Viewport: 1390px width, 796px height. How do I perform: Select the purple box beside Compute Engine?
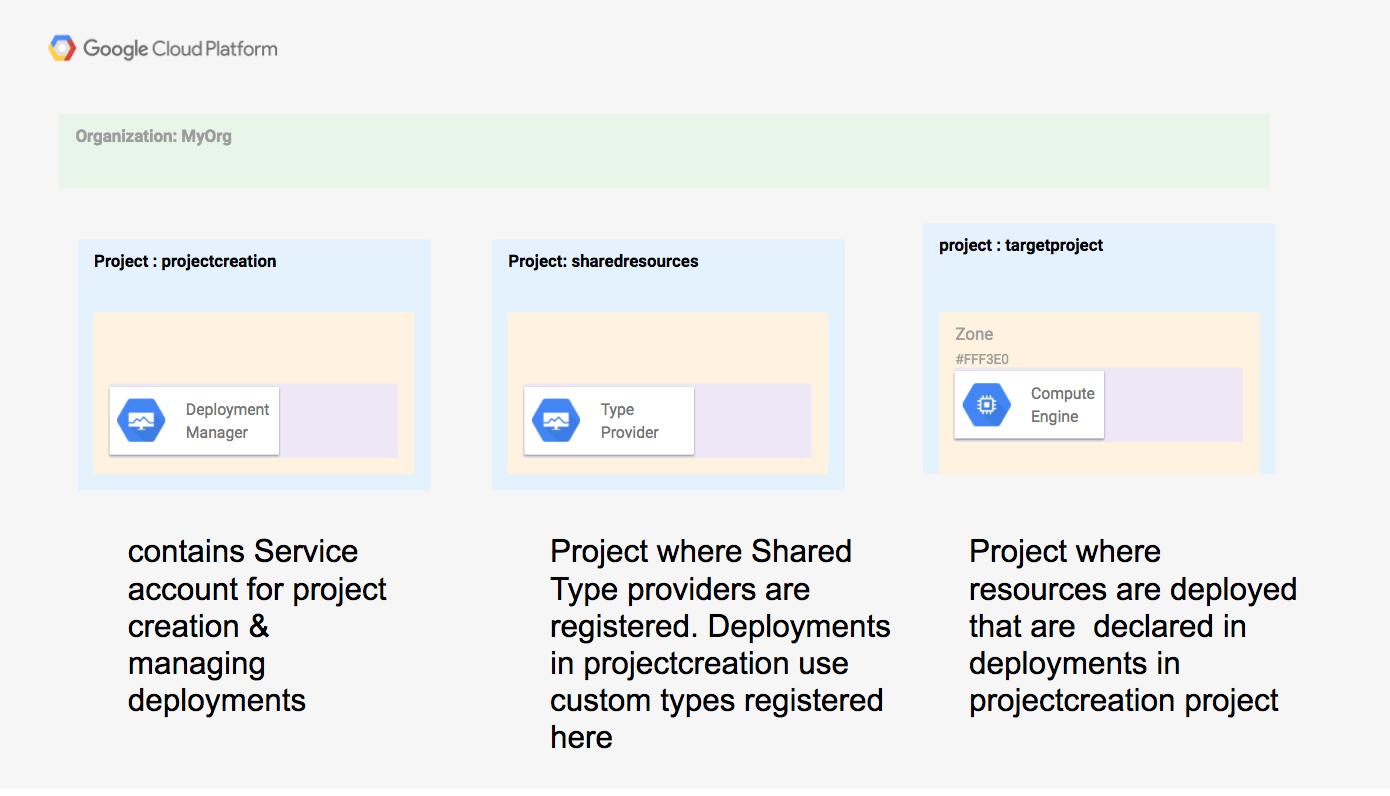(1173, 404)
